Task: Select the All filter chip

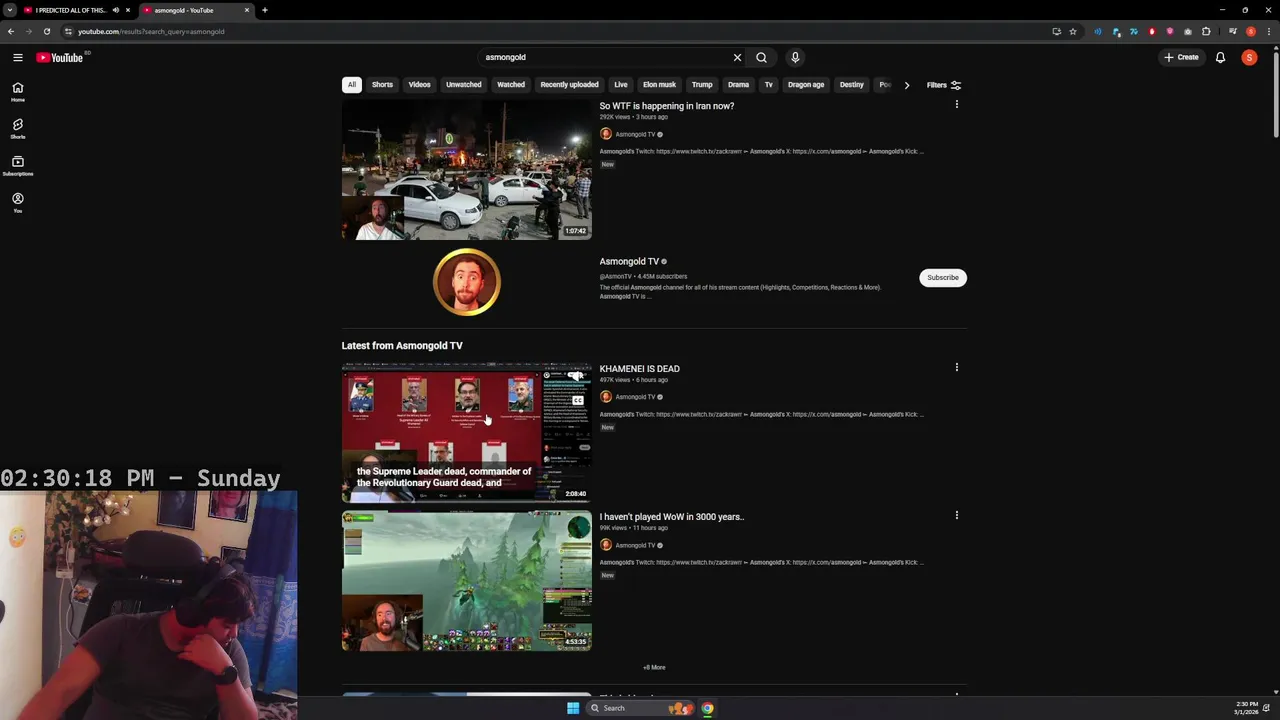Action: point(351,85)
